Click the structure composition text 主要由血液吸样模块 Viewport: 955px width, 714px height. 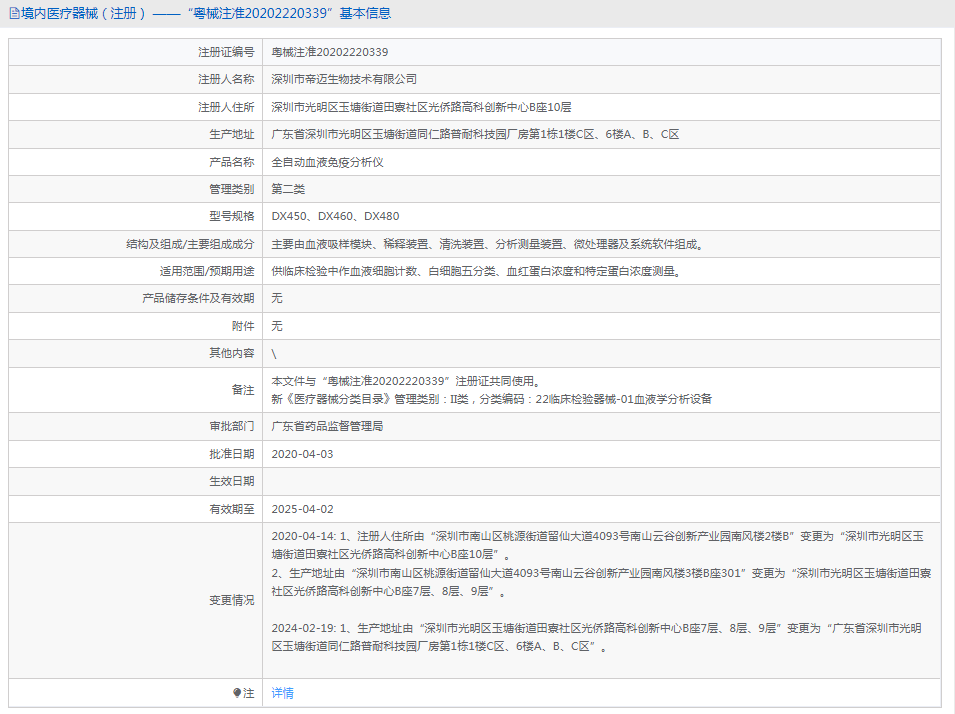pyautogui.click(x=489, y=244)
